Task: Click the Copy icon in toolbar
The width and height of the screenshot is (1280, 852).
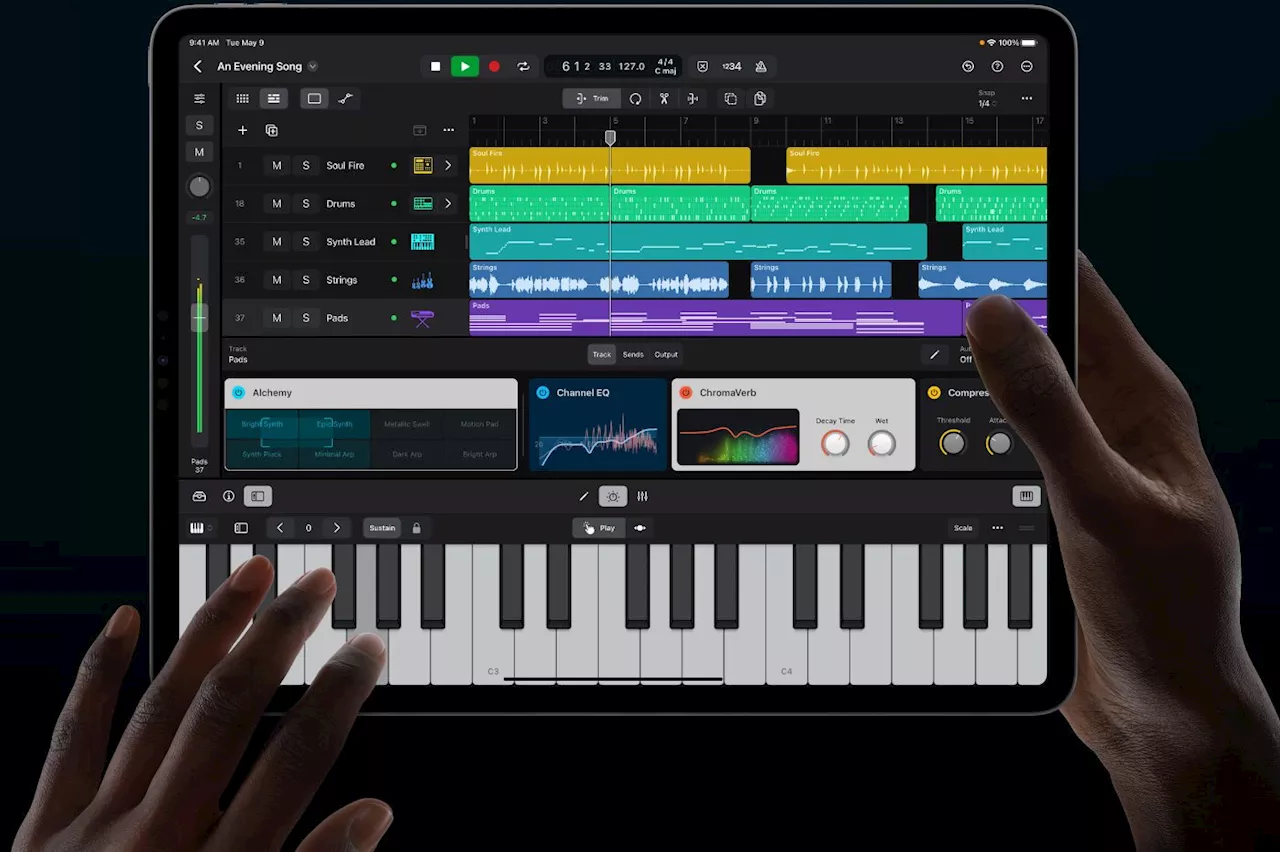Action: pos(730,98)
